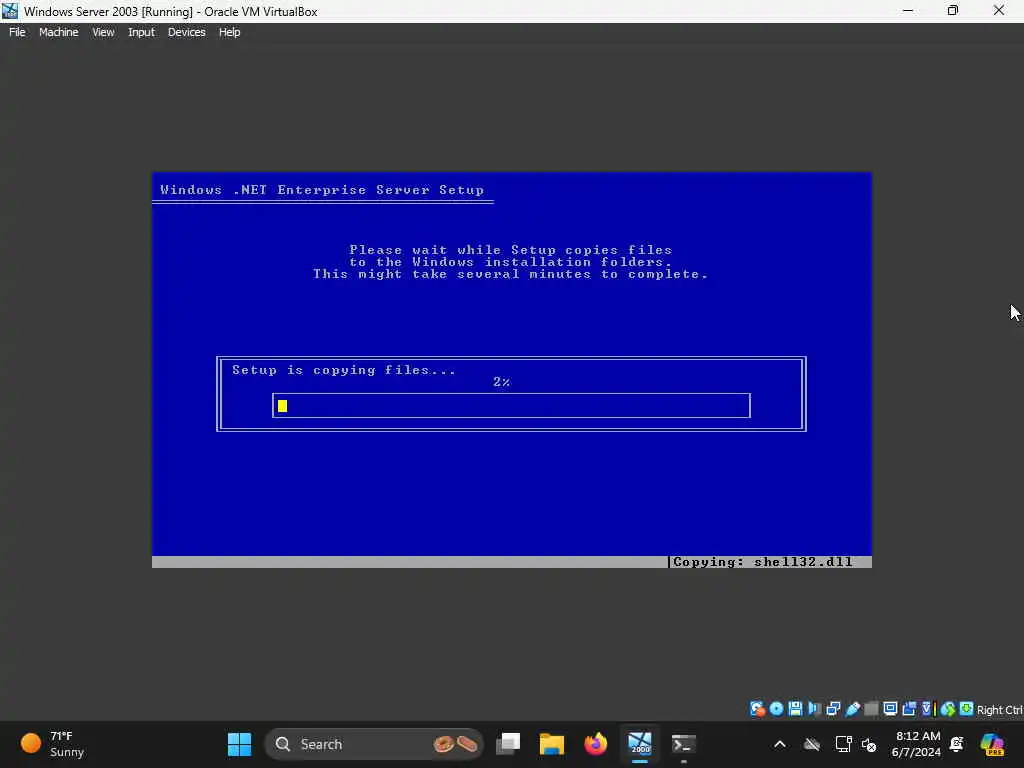Open the USB devices status icon

[852, 709]
